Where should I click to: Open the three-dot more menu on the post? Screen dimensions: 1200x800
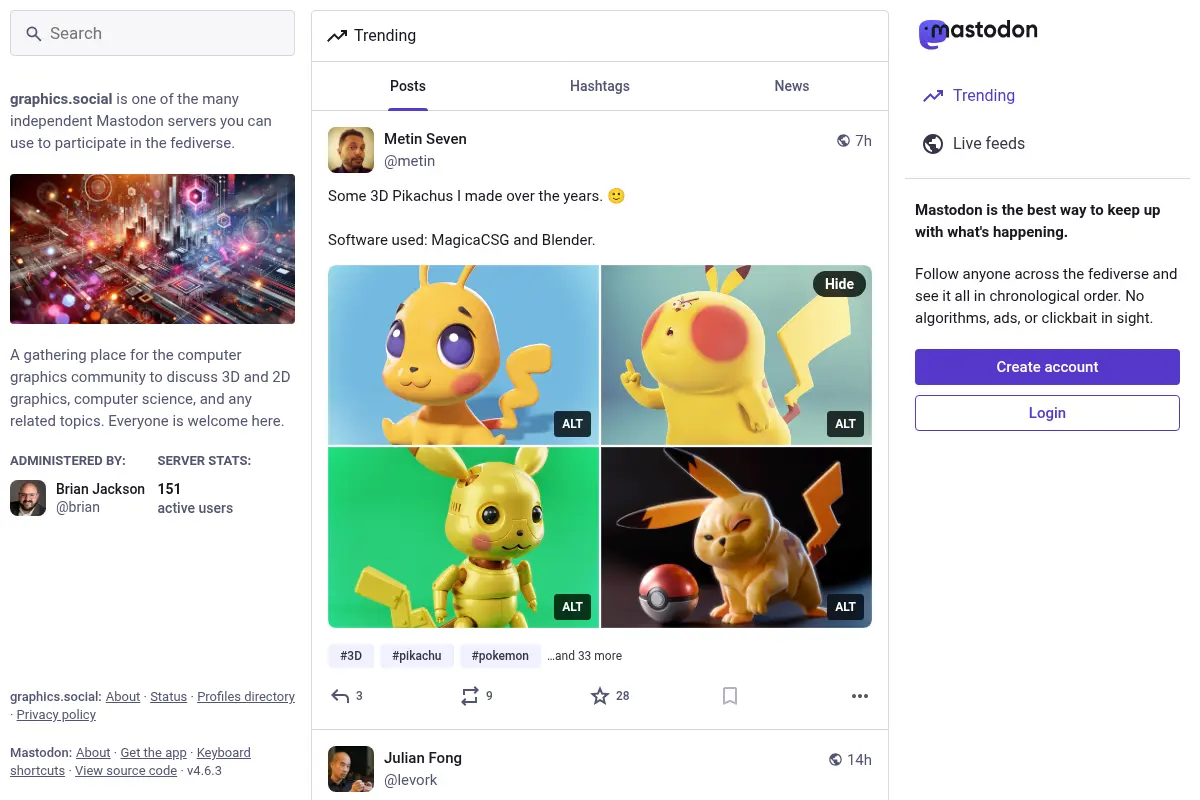point(860,696)
